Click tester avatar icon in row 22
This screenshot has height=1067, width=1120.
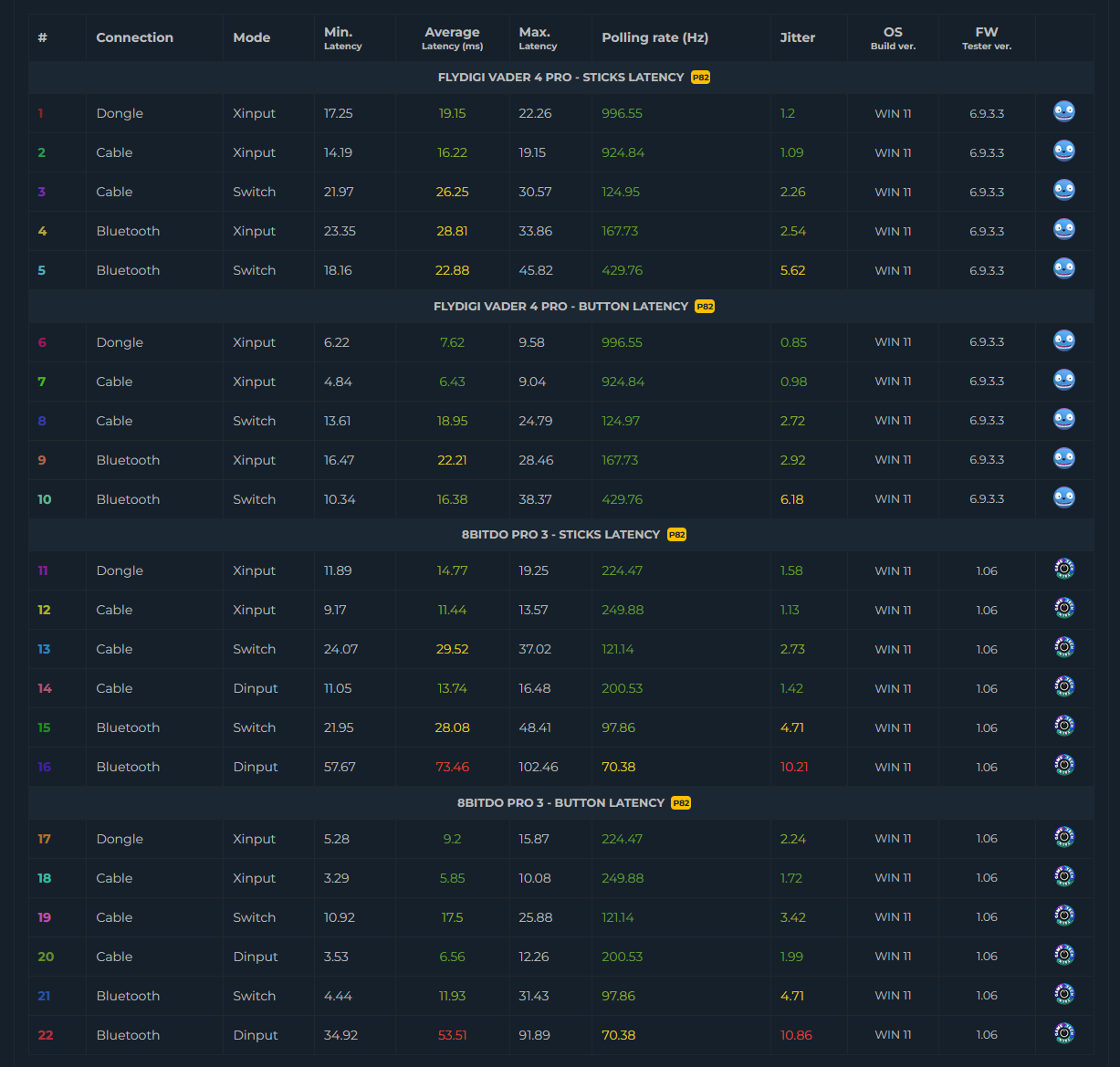click(1063, 1034)
